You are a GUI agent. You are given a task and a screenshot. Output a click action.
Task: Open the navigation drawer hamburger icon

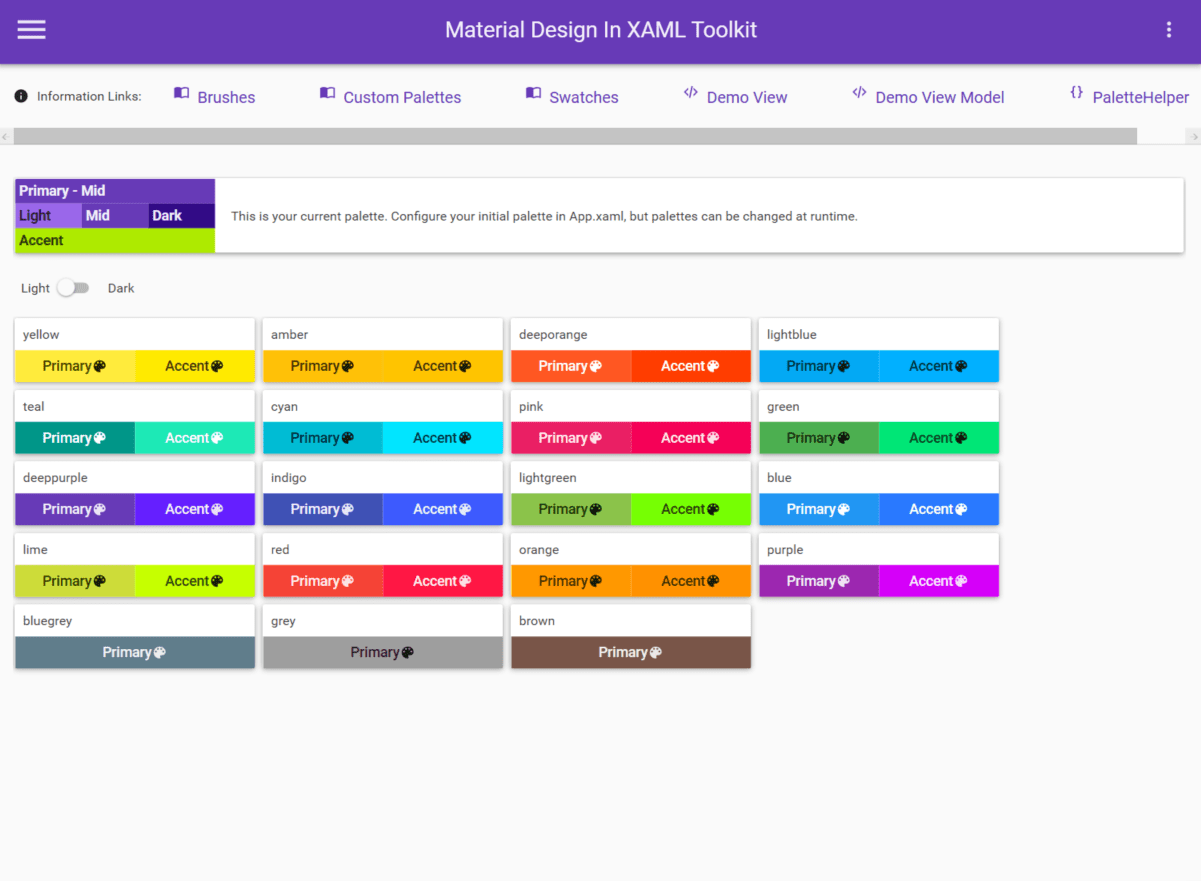tap(31, 29)
